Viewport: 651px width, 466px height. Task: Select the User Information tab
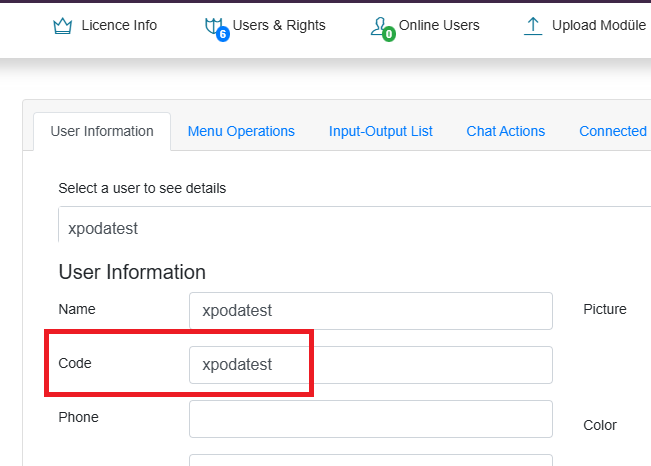pos(102,131)
